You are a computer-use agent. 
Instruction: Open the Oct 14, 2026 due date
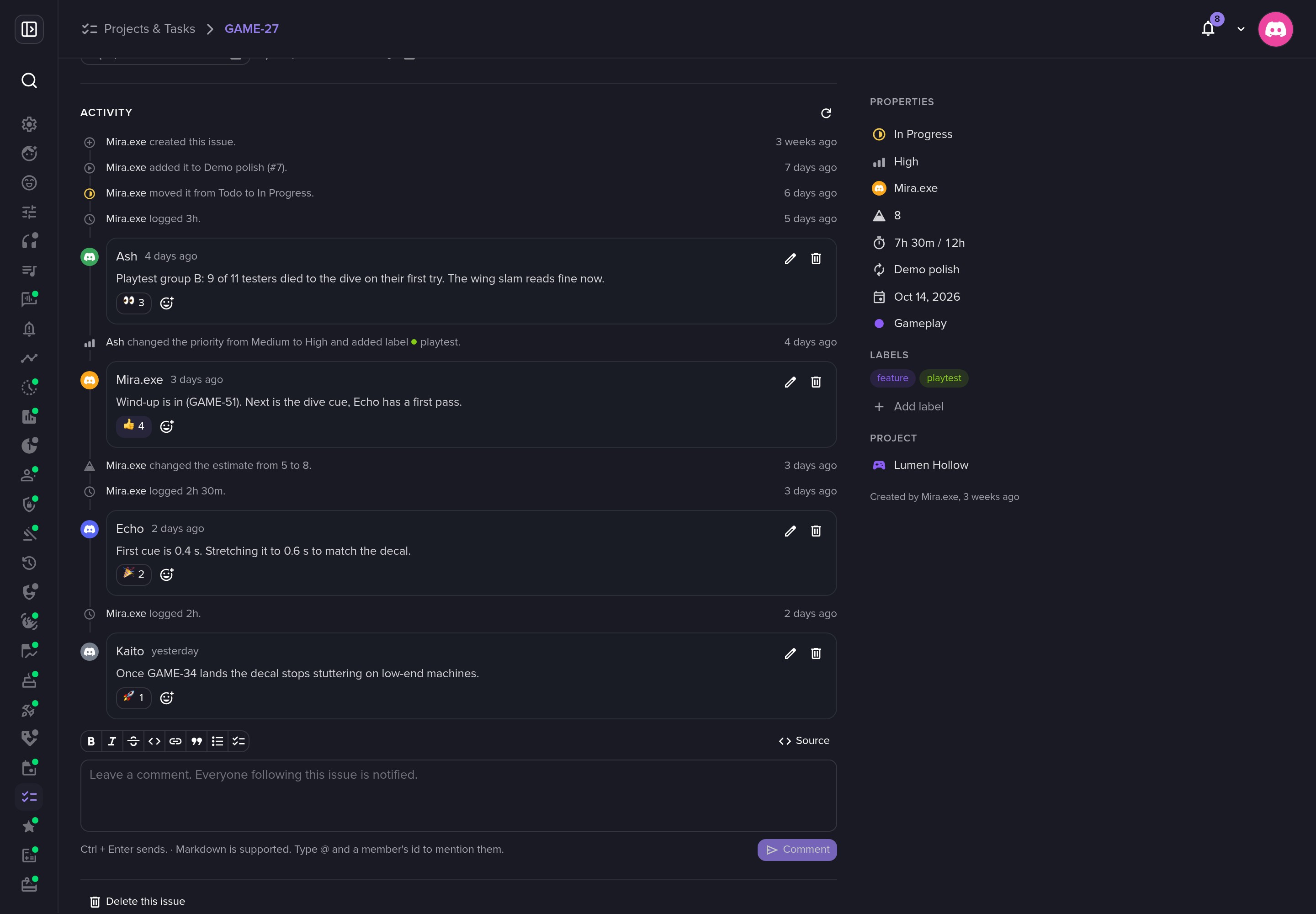(x=916, y=297)
